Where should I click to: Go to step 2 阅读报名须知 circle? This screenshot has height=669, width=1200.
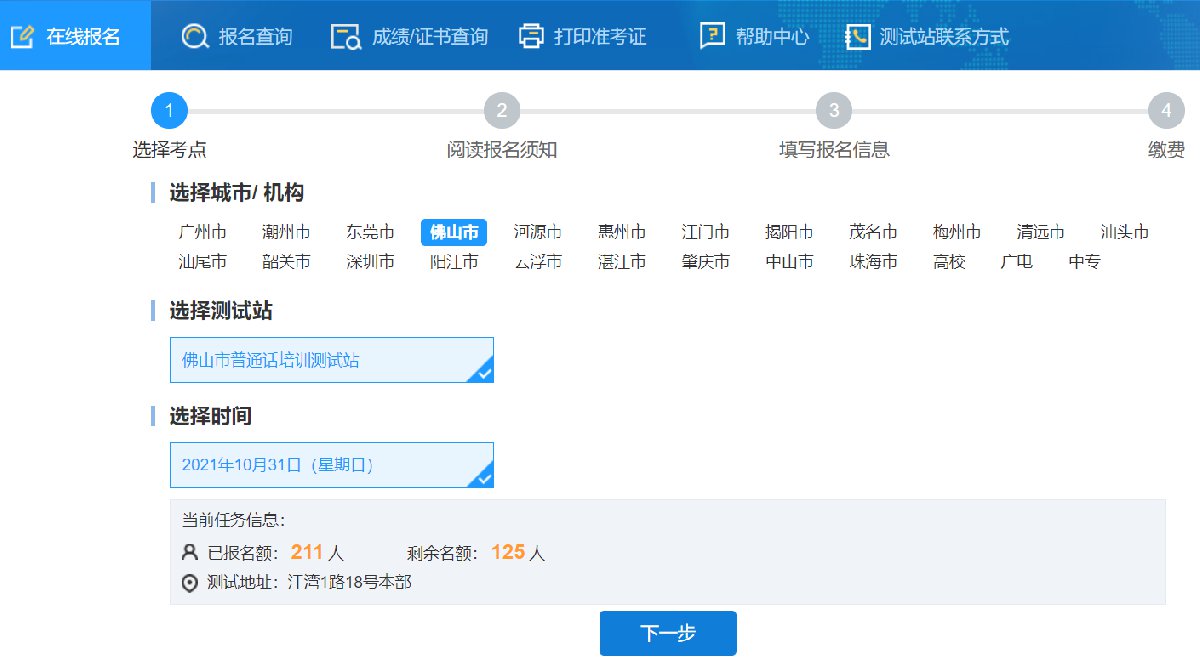click(x=502, y=111)
